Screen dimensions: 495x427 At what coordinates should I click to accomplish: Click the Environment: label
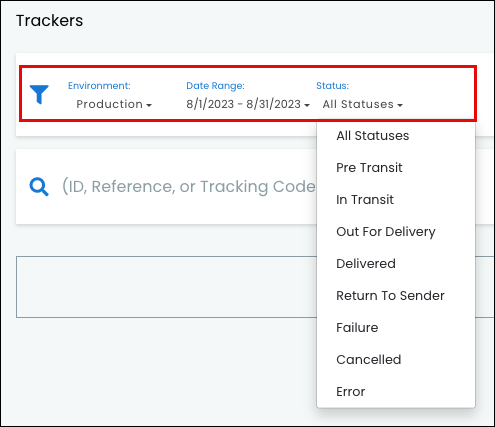[x=99, y=86]
